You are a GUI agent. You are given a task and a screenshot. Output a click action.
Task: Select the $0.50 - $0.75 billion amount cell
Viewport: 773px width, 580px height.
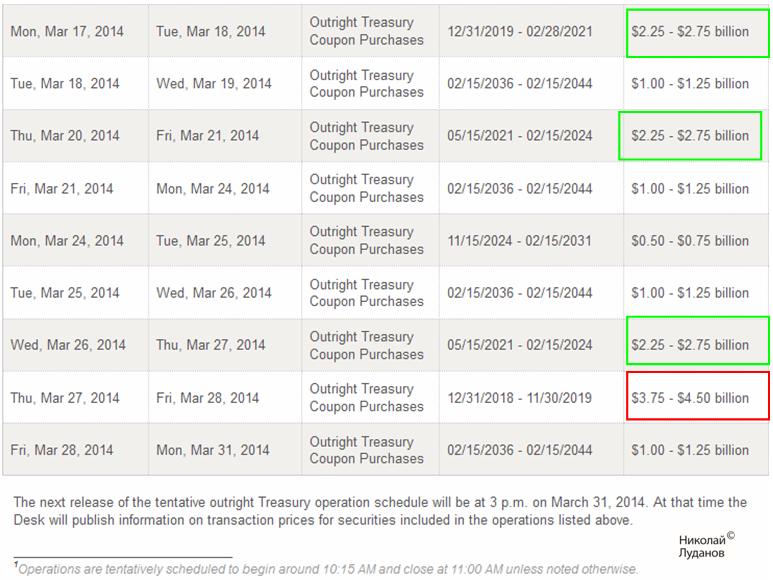click(x=690, y=241)
